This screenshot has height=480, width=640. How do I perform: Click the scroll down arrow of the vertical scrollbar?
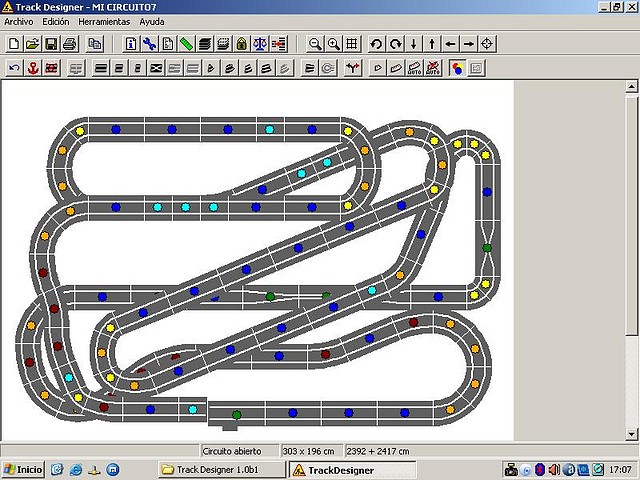tap(631, 434)
